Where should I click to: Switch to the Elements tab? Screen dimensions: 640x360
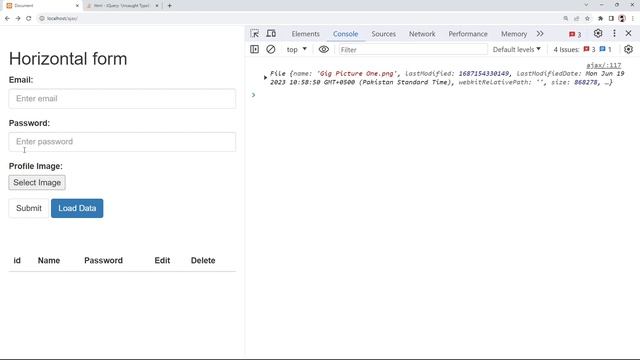point(305,34)
